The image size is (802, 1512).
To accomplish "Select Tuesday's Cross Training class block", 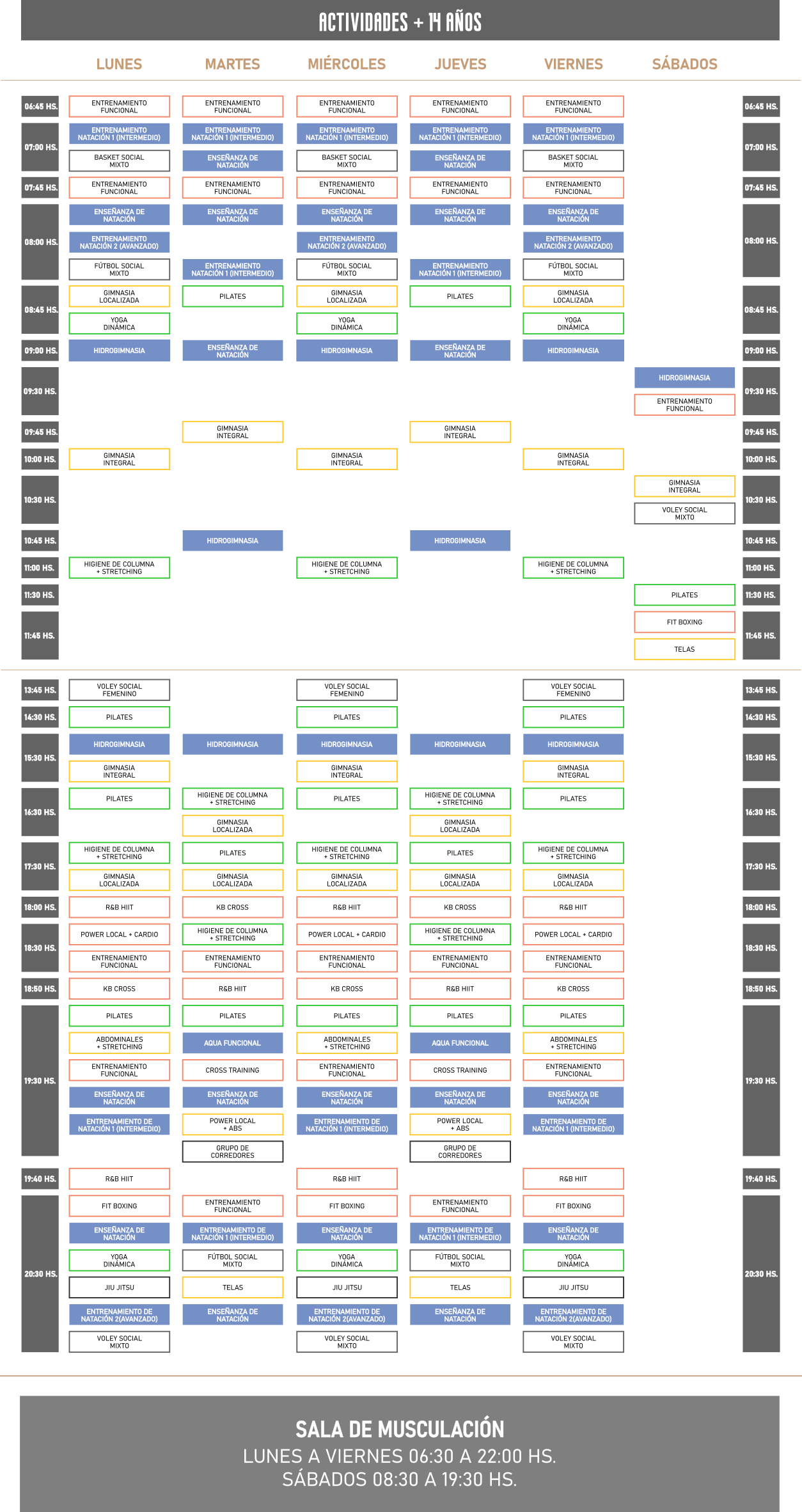I will (x=233, y=1070).
